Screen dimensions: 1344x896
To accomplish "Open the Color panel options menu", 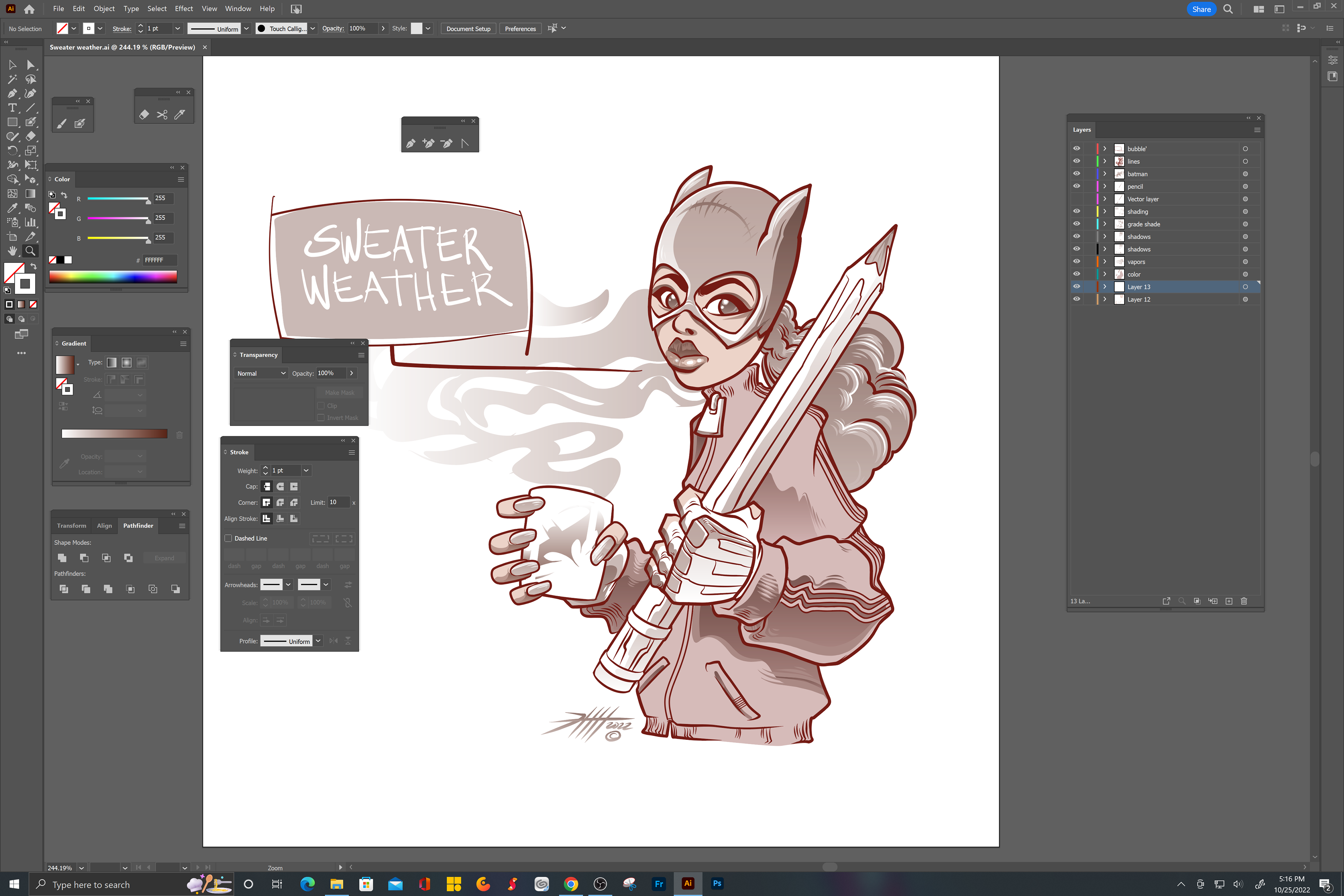I will 181,180.
